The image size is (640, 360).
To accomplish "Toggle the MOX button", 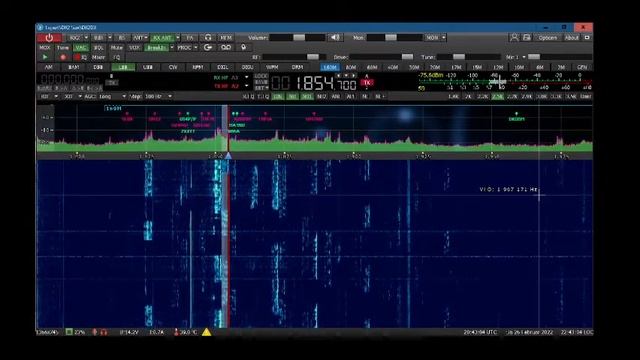I will coord(45,48).
